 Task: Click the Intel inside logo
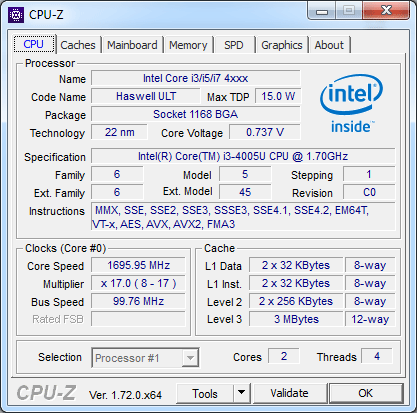pos(352,103)
